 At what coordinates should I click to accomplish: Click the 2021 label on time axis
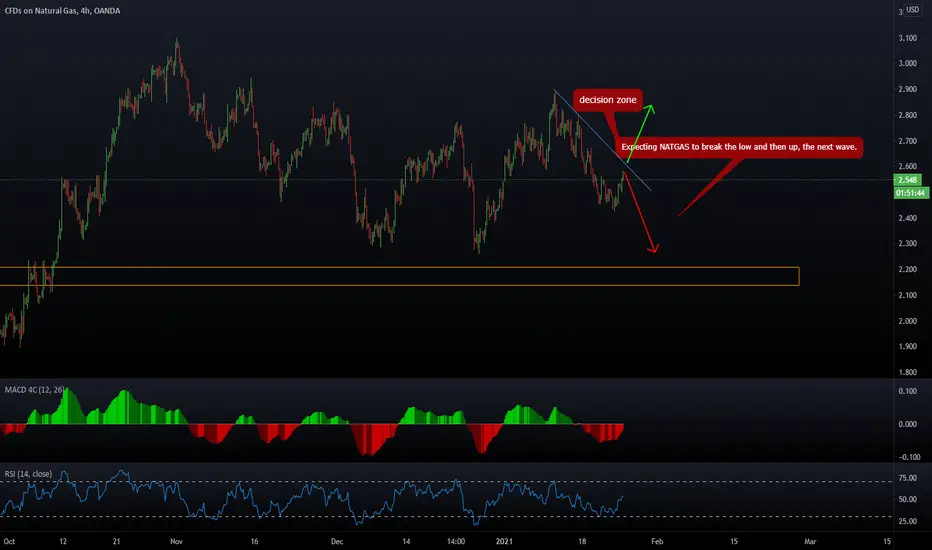click(504, 542)
